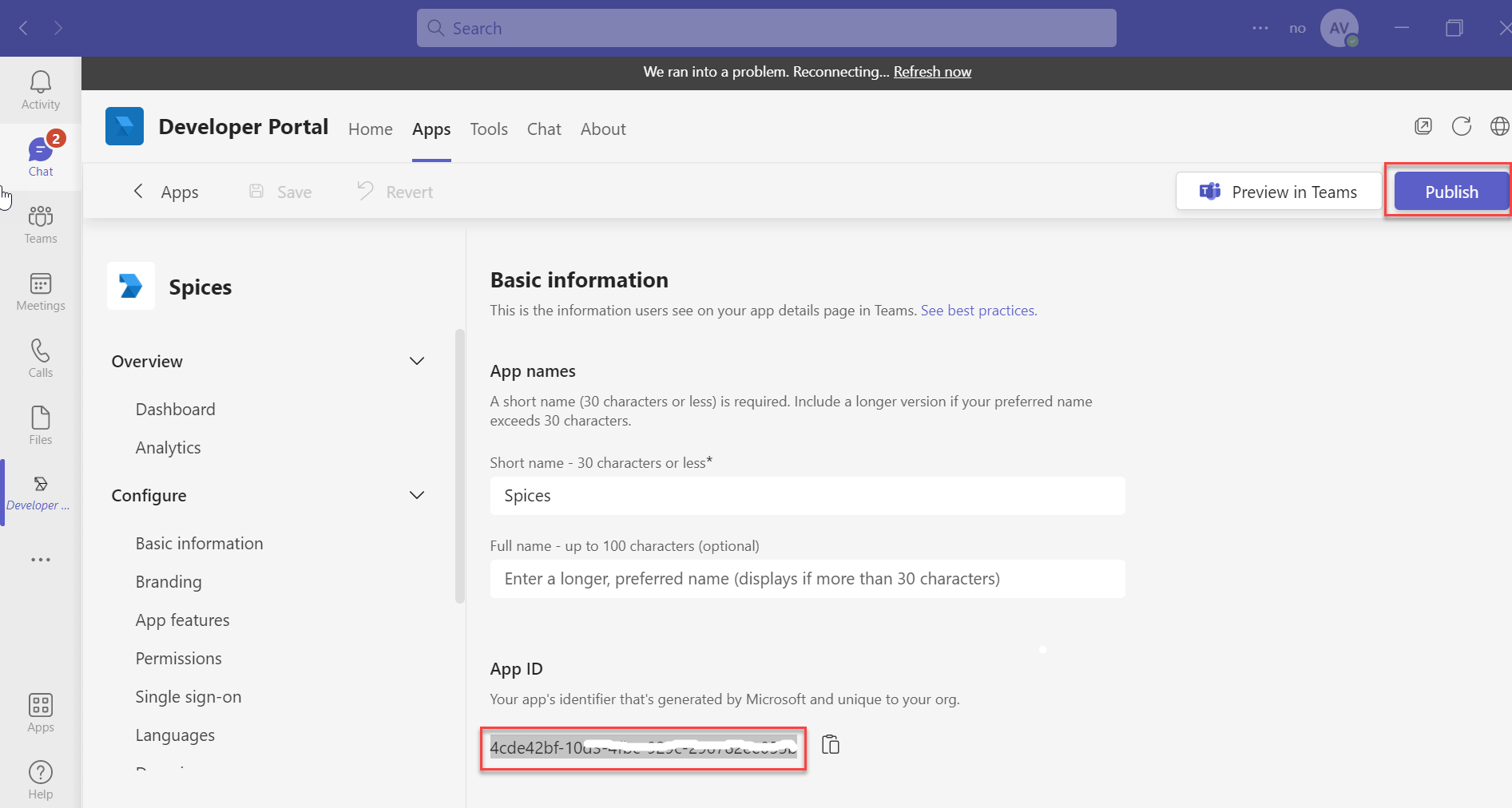Viewport: 1512px width, 808px height.
Task: Select Basic information menu item
Action: click(200, 544)
